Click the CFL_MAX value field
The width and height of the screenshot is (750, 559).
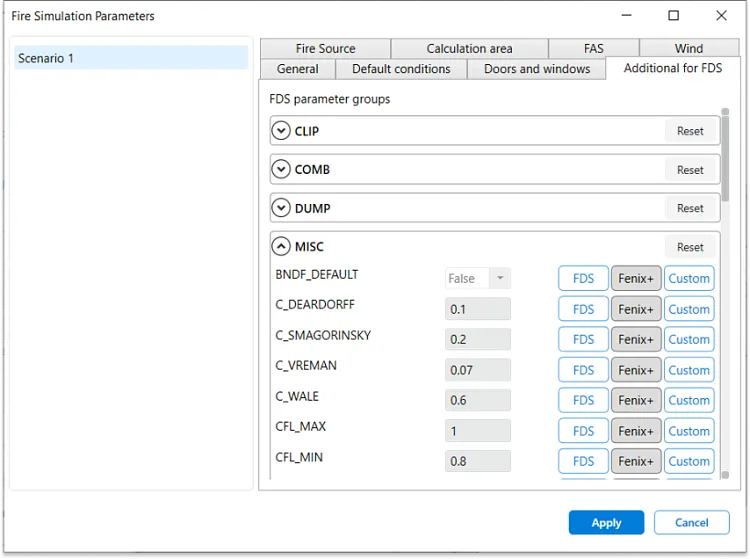pyautogui.click(x=477, y=431)
